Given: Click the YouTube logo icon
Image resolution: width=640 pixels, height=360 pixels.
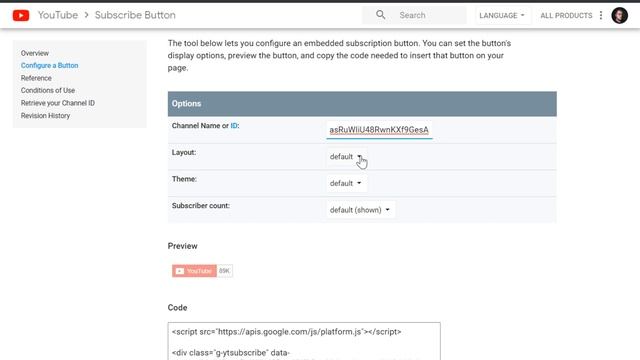Looking at the screenshot, I should (21, 16).
